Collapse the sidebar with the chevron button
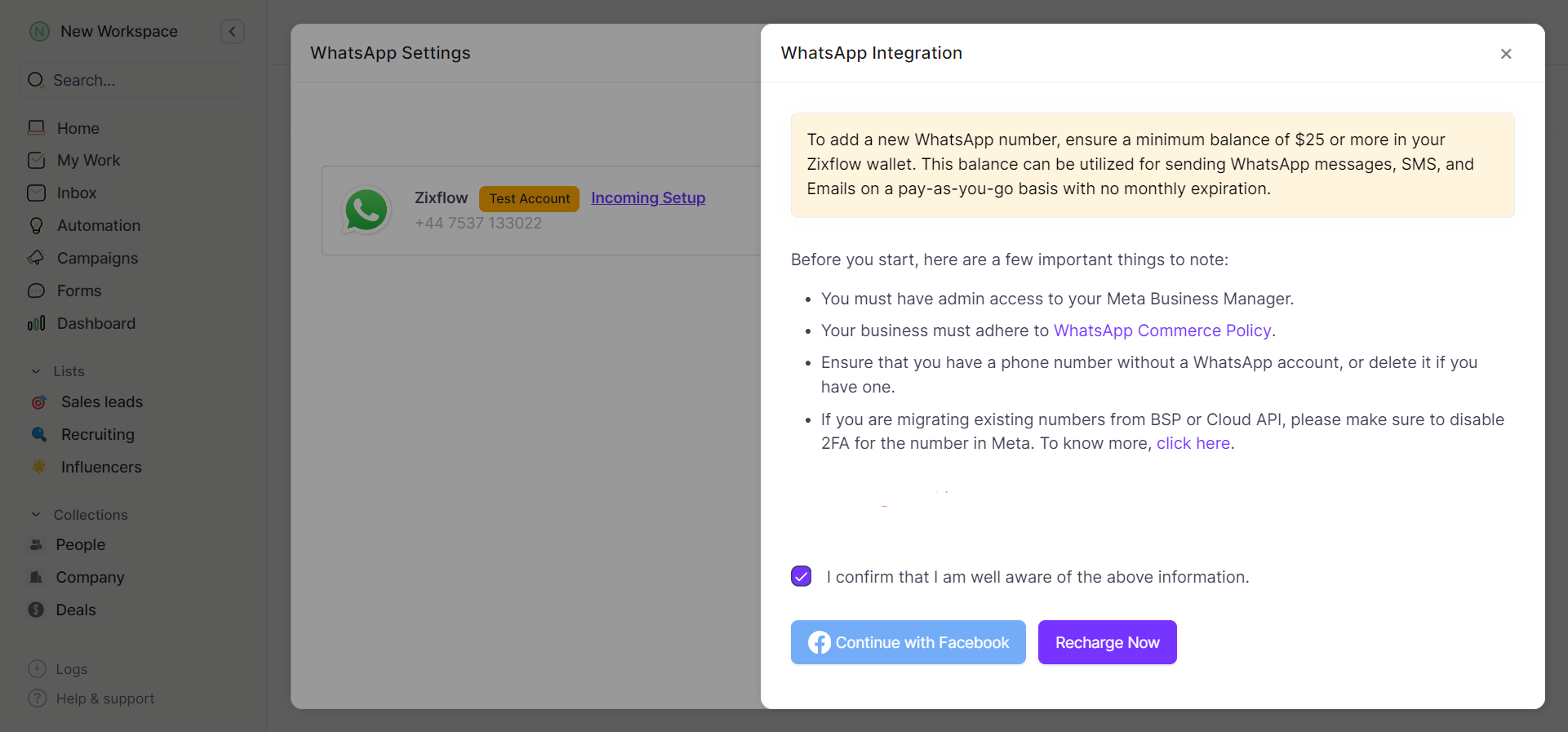This screenshot has width=1568, height=732. 233,32
